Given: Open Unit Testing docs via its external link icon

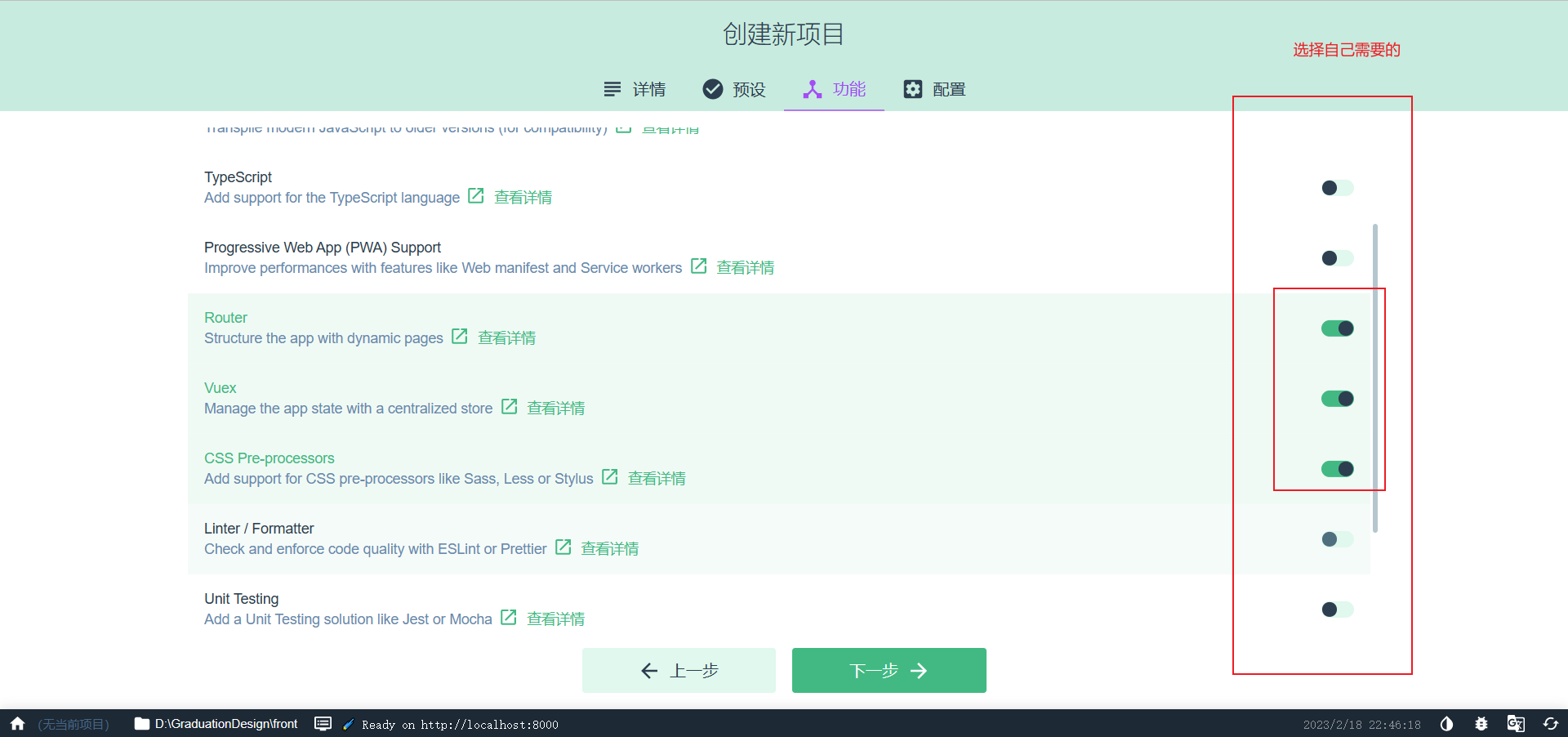Looking at the screenshot, I should [x=508, y=618].
